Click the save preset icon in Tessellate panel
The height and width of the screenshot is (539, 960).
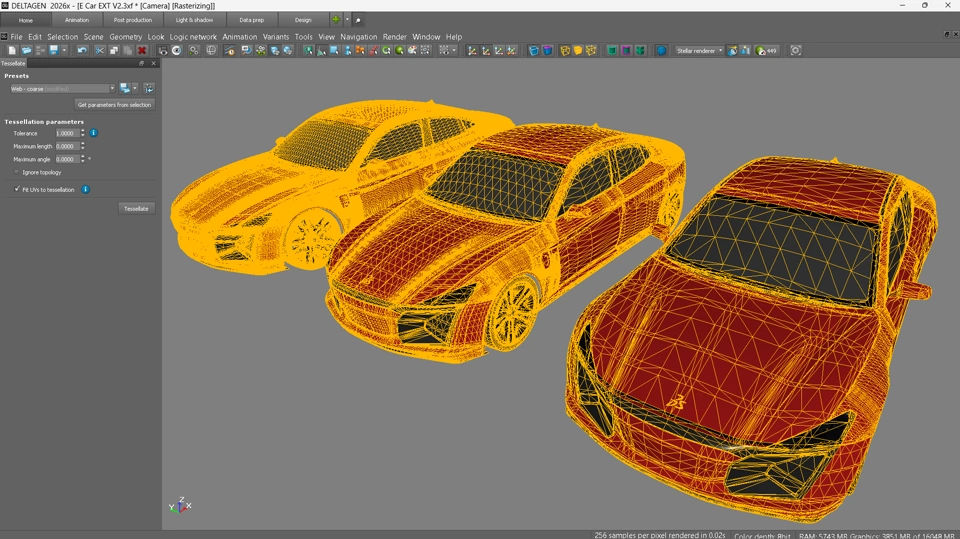point(125,89)
